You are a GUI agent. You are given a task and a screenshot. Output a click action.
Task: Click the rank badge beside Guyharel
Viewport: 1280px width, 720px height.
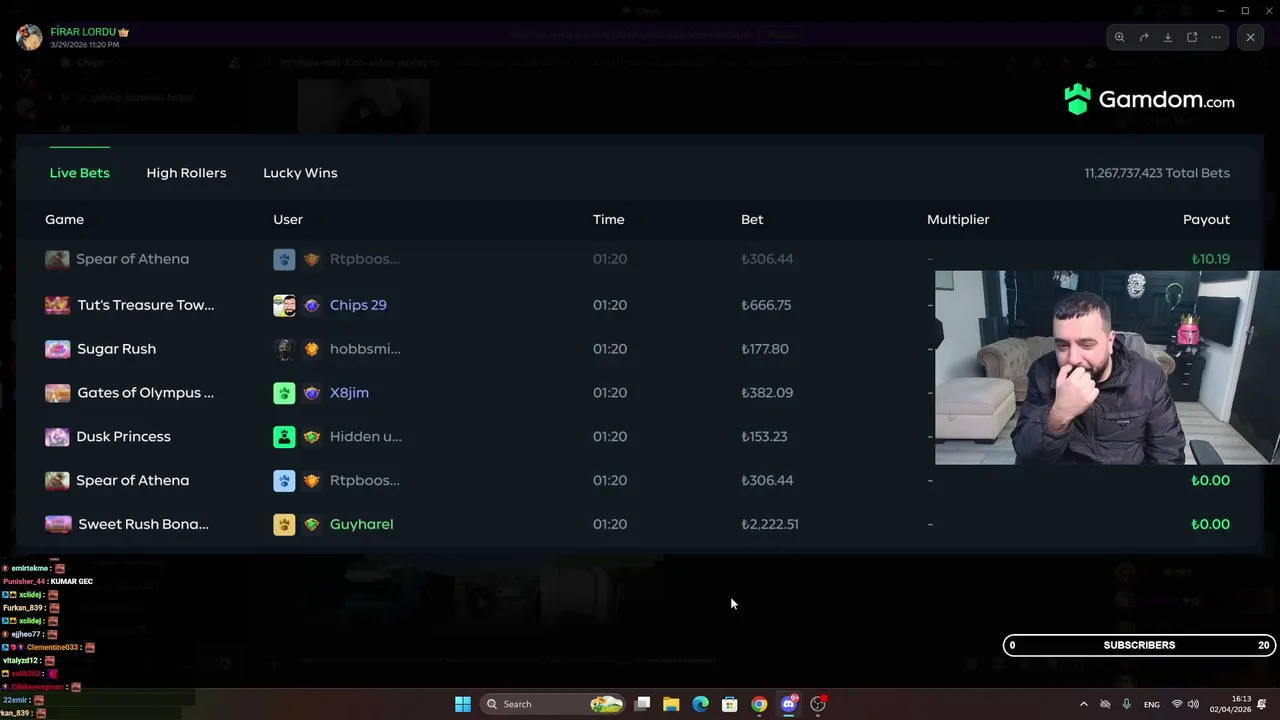(x=312, y=524)
